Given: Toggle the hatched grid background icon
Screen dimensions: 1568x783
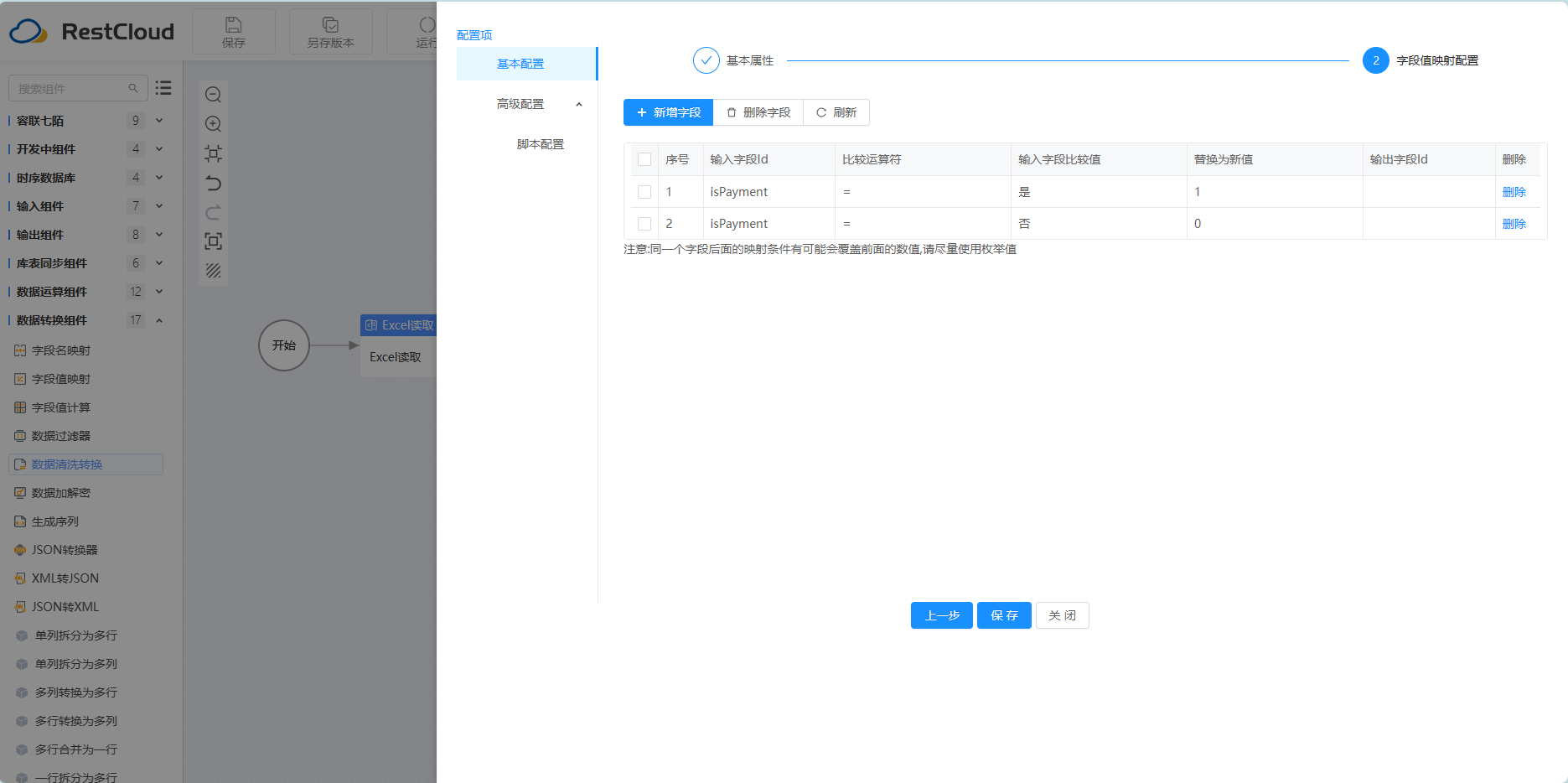Looking at the screenshot, I should [x=213, y=271].
